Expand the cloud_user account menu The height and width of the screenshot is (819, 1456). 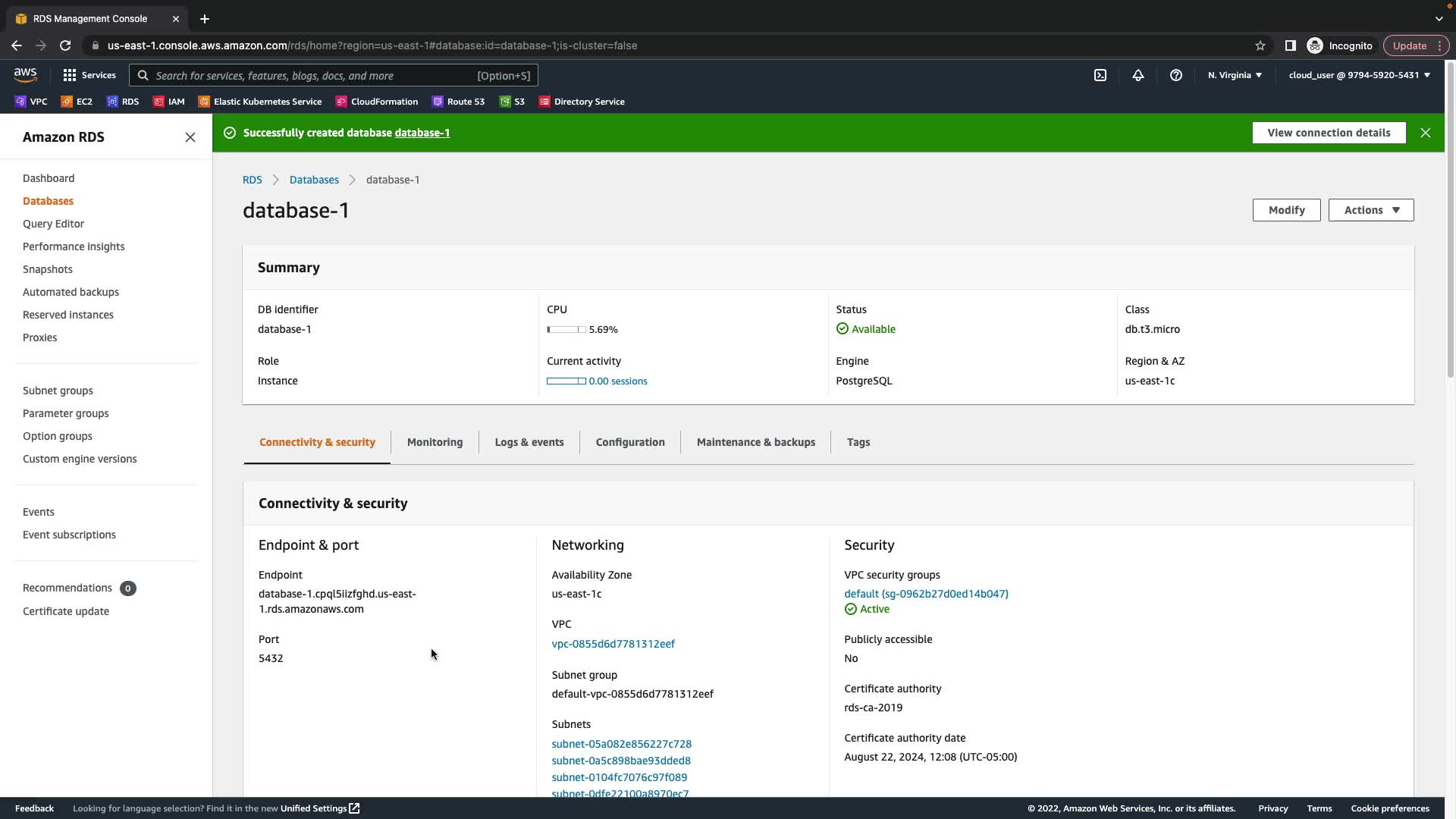1359,75
